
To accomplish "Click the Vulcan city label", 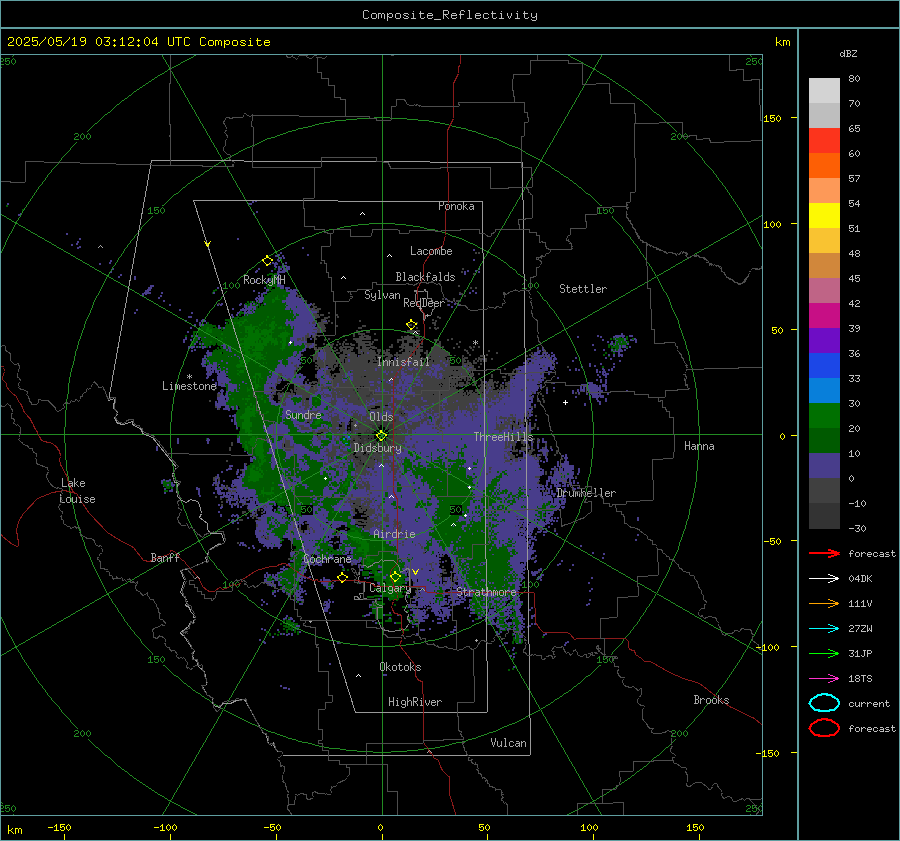I will (509, 743).
